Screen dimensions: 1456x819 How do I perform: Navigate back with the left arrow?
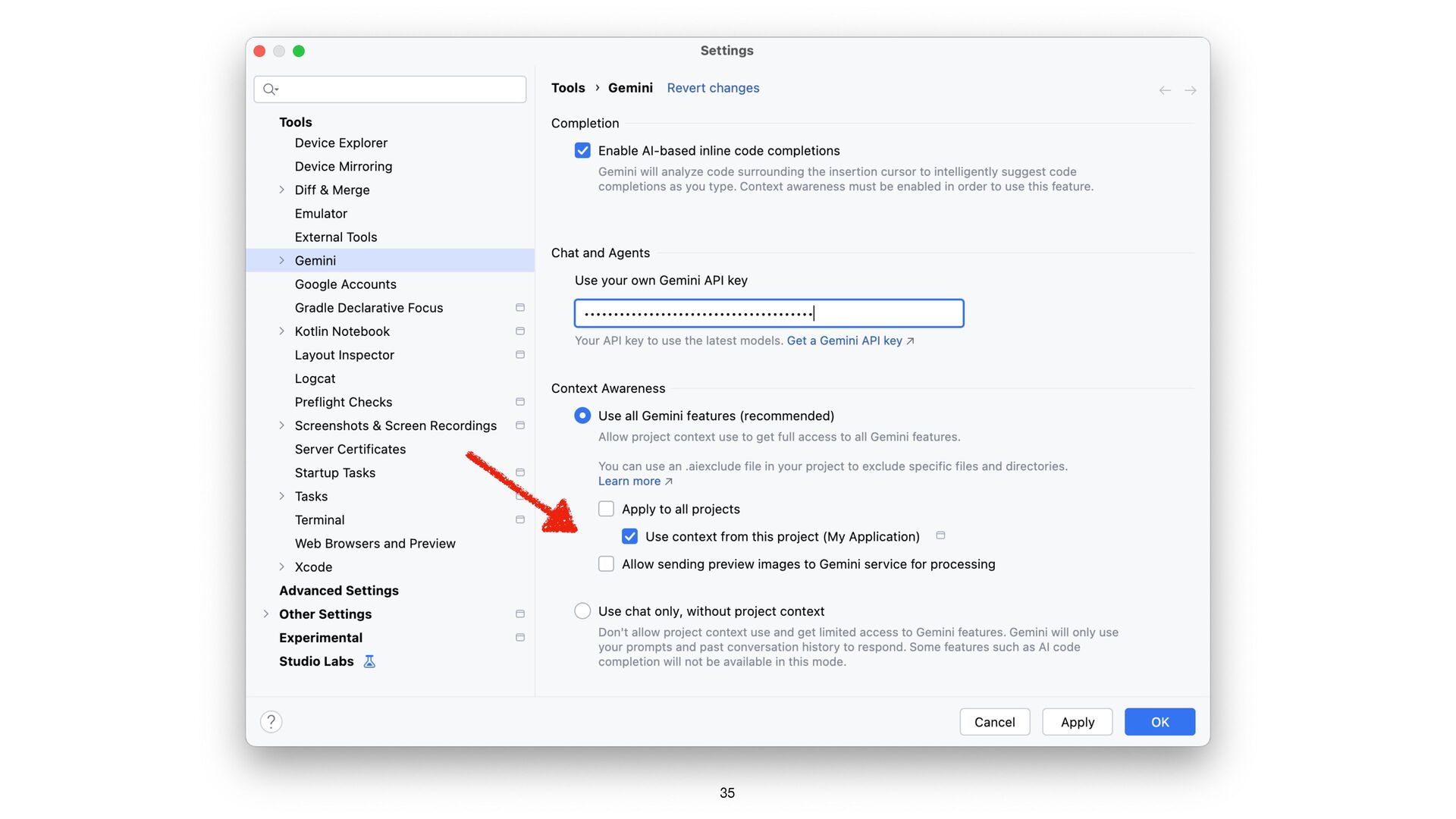click(1165, 90)
